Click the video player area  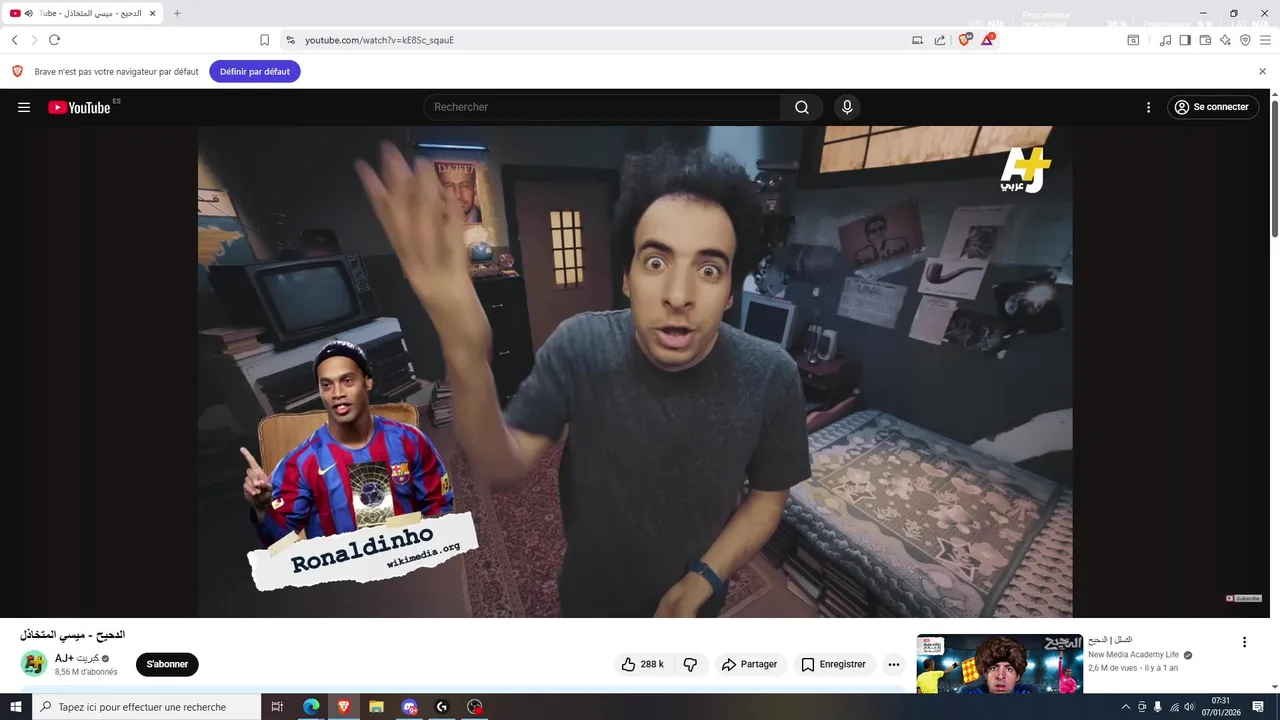635,371
